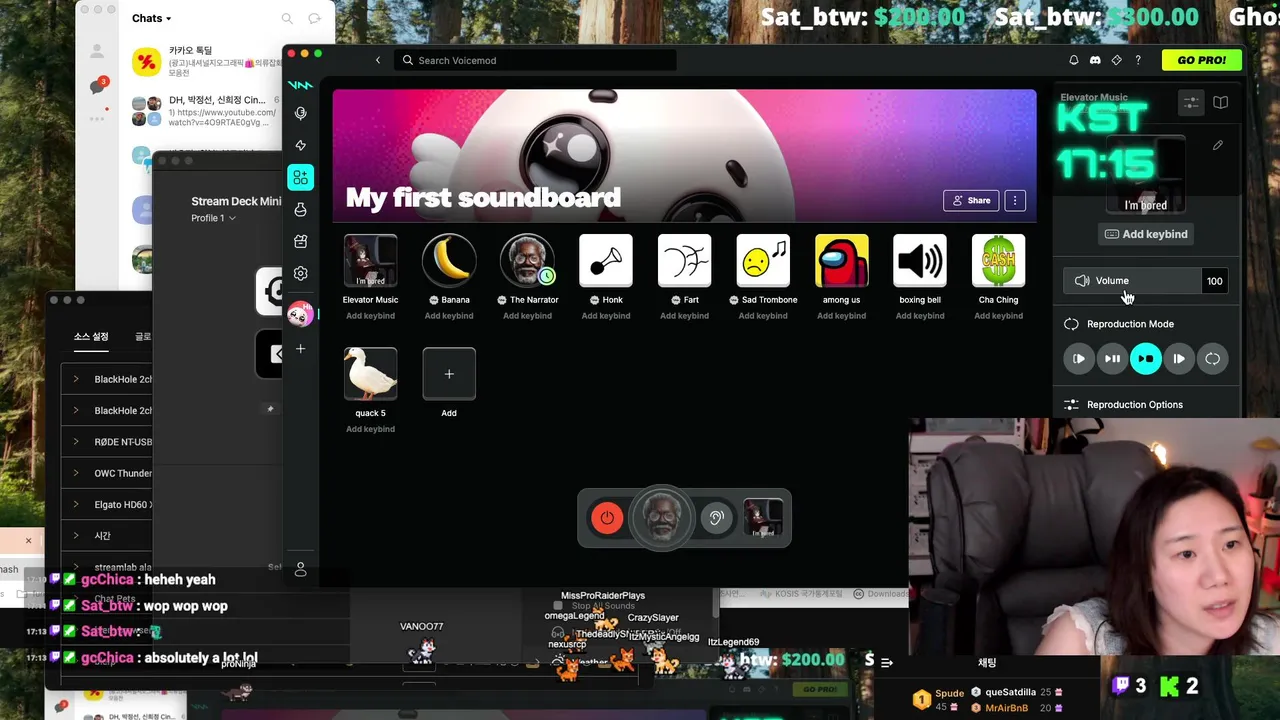
Task: Open the account profile icon at sidebar bottom
Action: (x=300, y=569)
